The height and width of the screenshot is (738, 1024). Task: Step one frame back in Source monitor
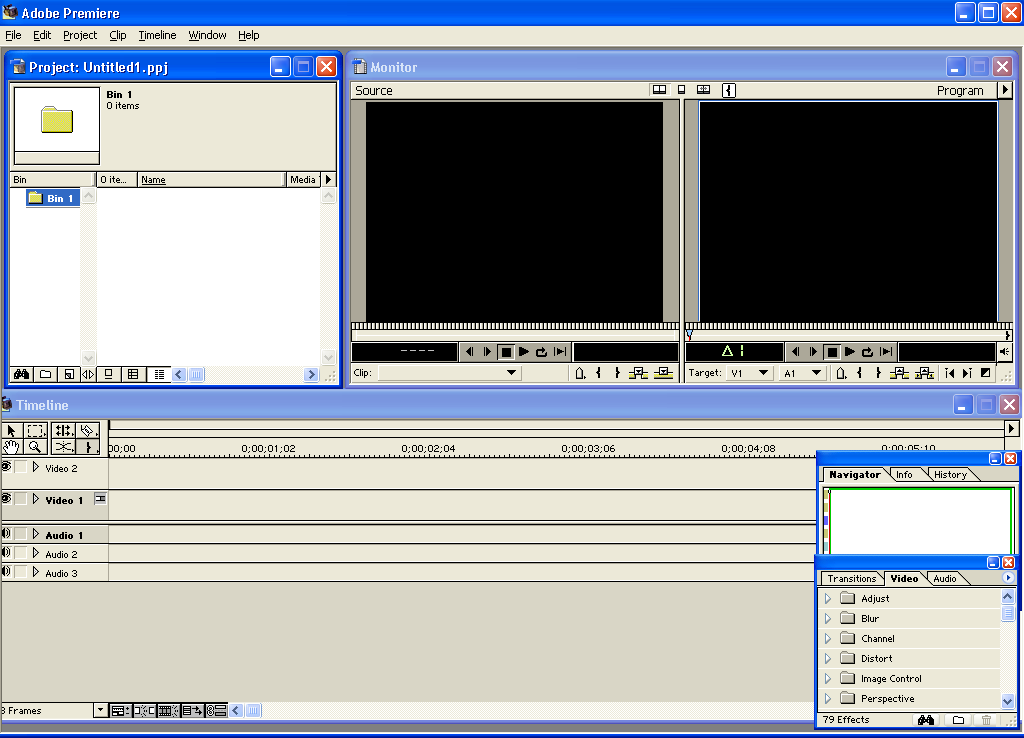[x=470, y=352]
